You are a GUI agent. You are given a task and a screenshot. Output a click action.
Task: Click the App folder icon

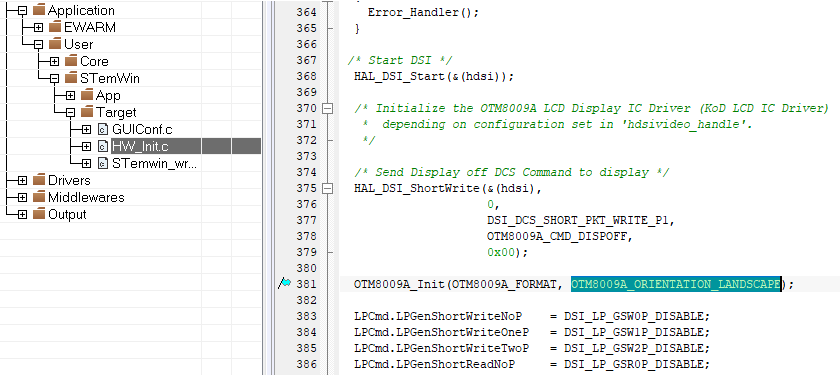click(87, 96)
